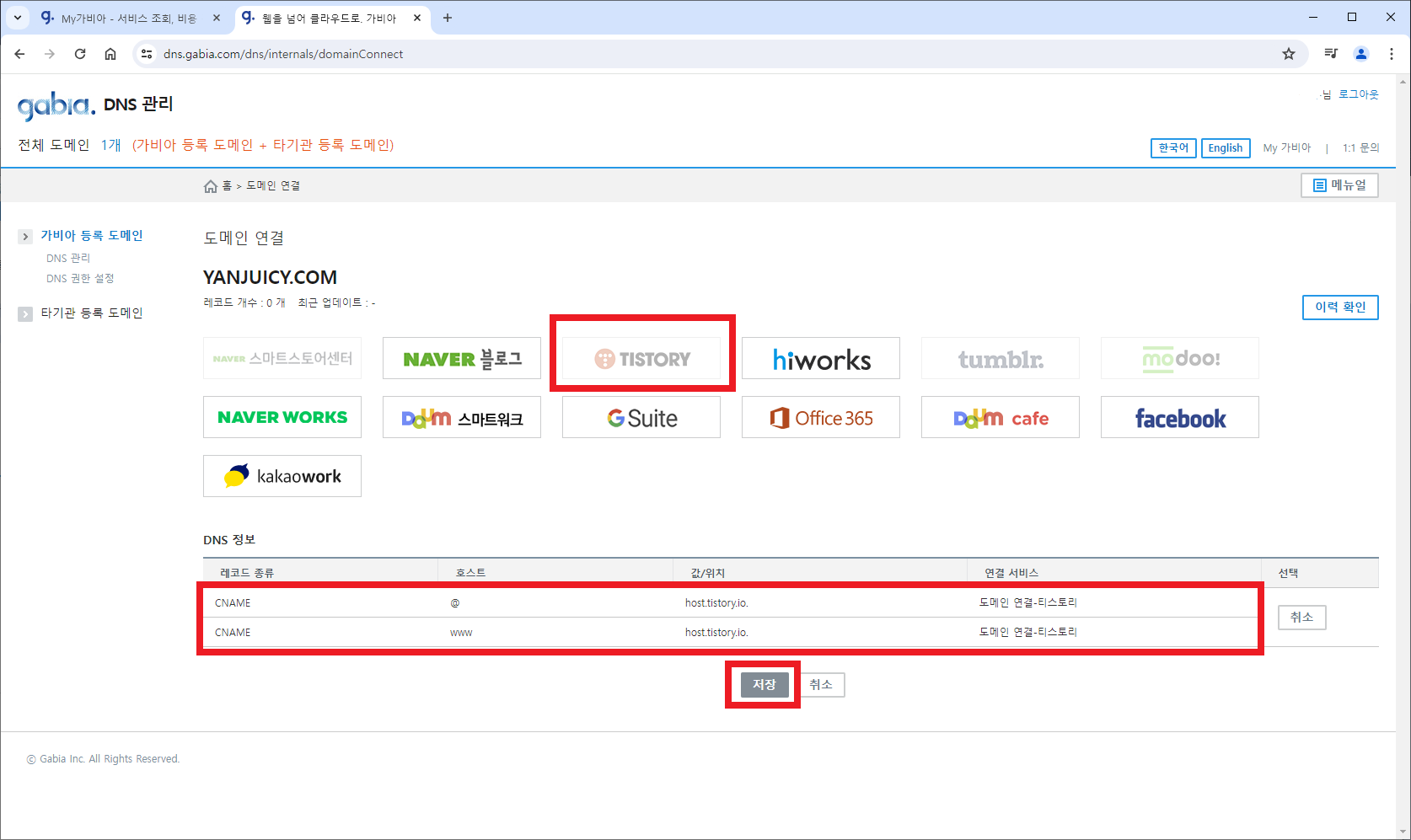This screenshot has height=840, width=1411.
Task: Switch language to English
Action: [x=1226, y=147]
